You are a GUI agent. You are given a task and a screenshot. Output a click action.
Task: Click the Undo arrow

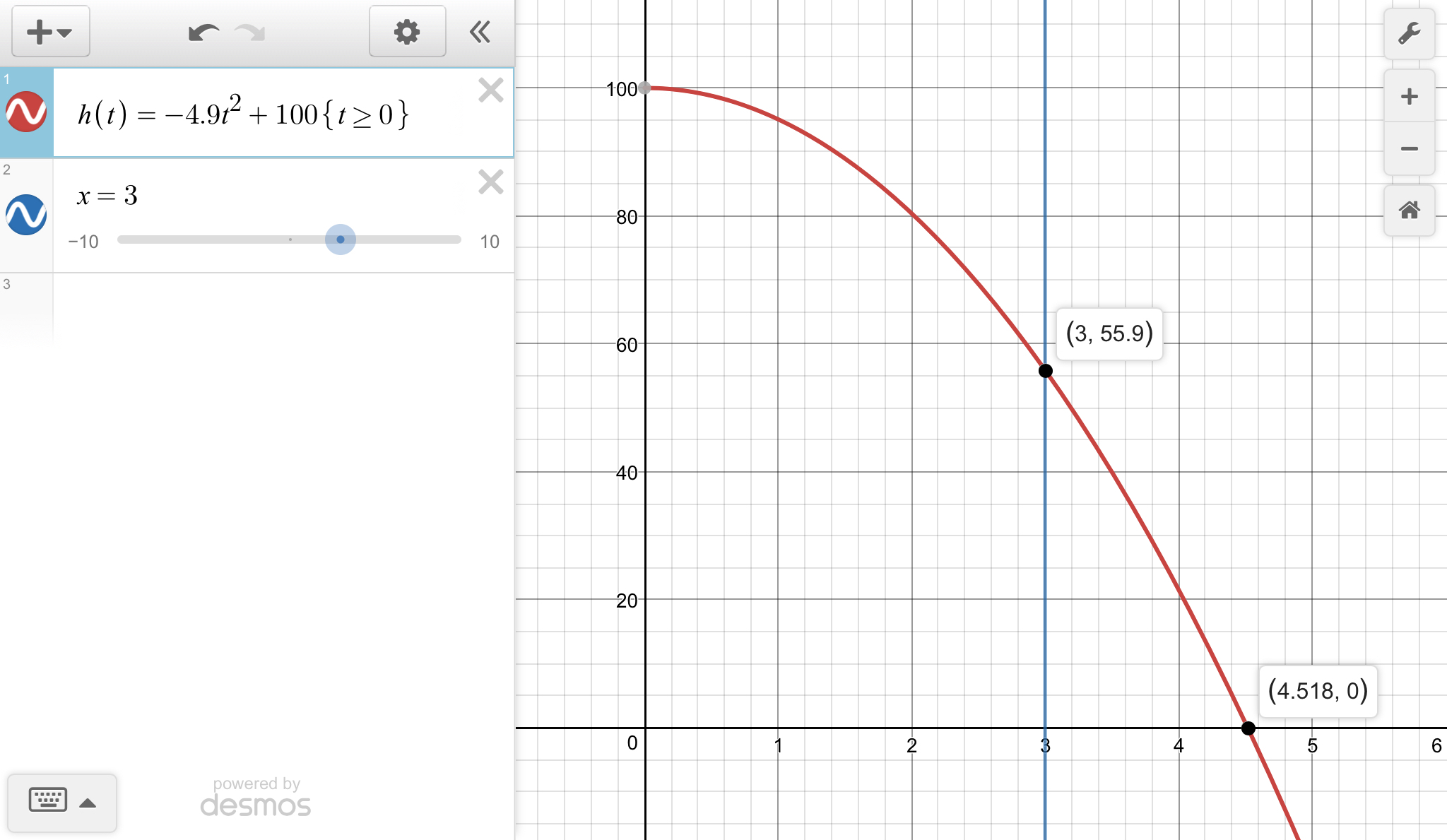203,32
